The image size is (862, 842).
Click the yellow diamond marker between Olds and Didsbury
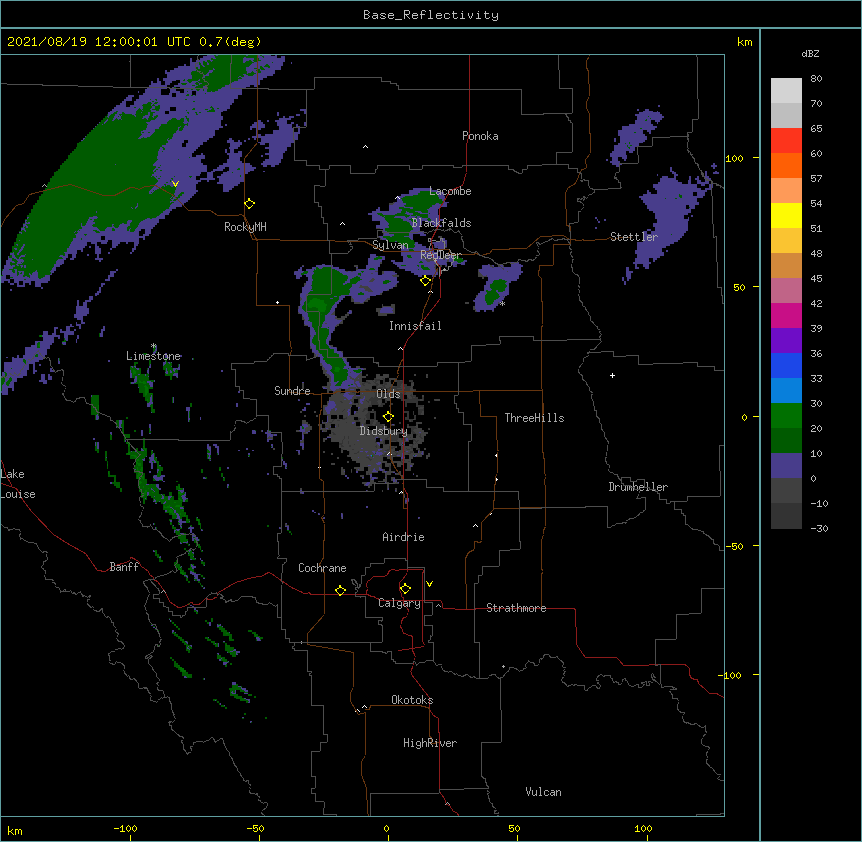388,417
